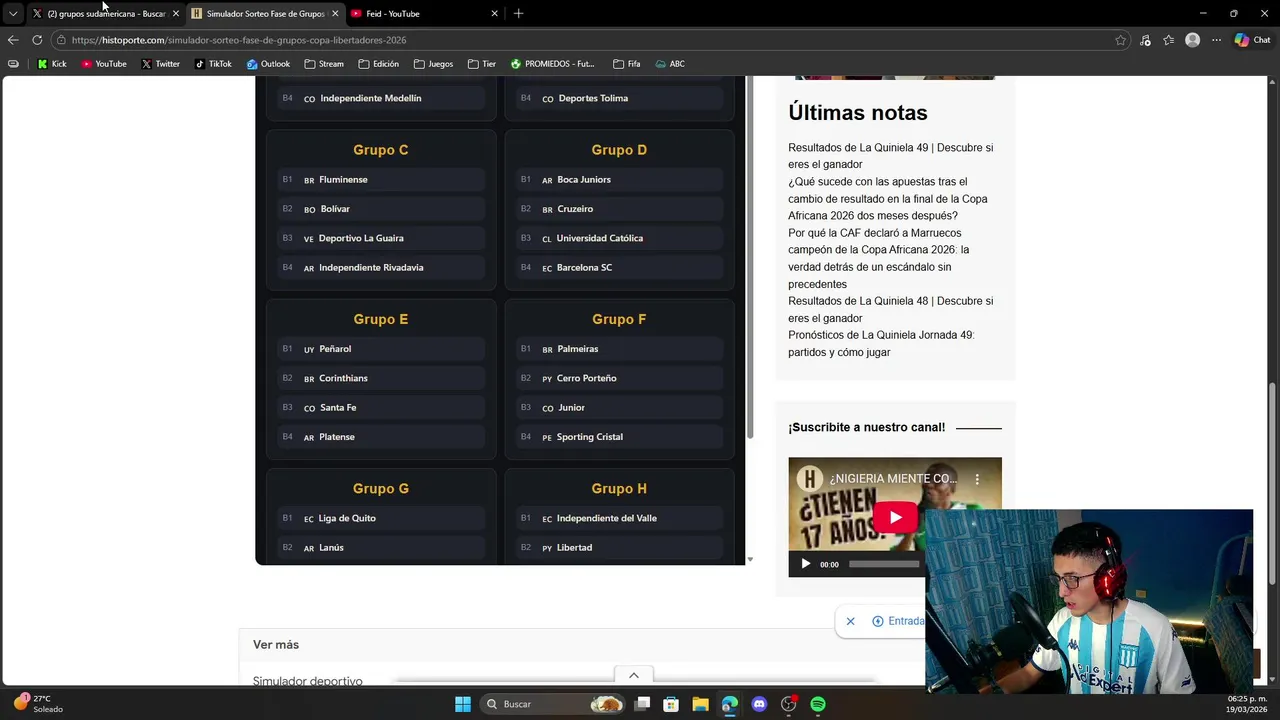Open the PROMIEDOS bookmark

coord(552,64)
